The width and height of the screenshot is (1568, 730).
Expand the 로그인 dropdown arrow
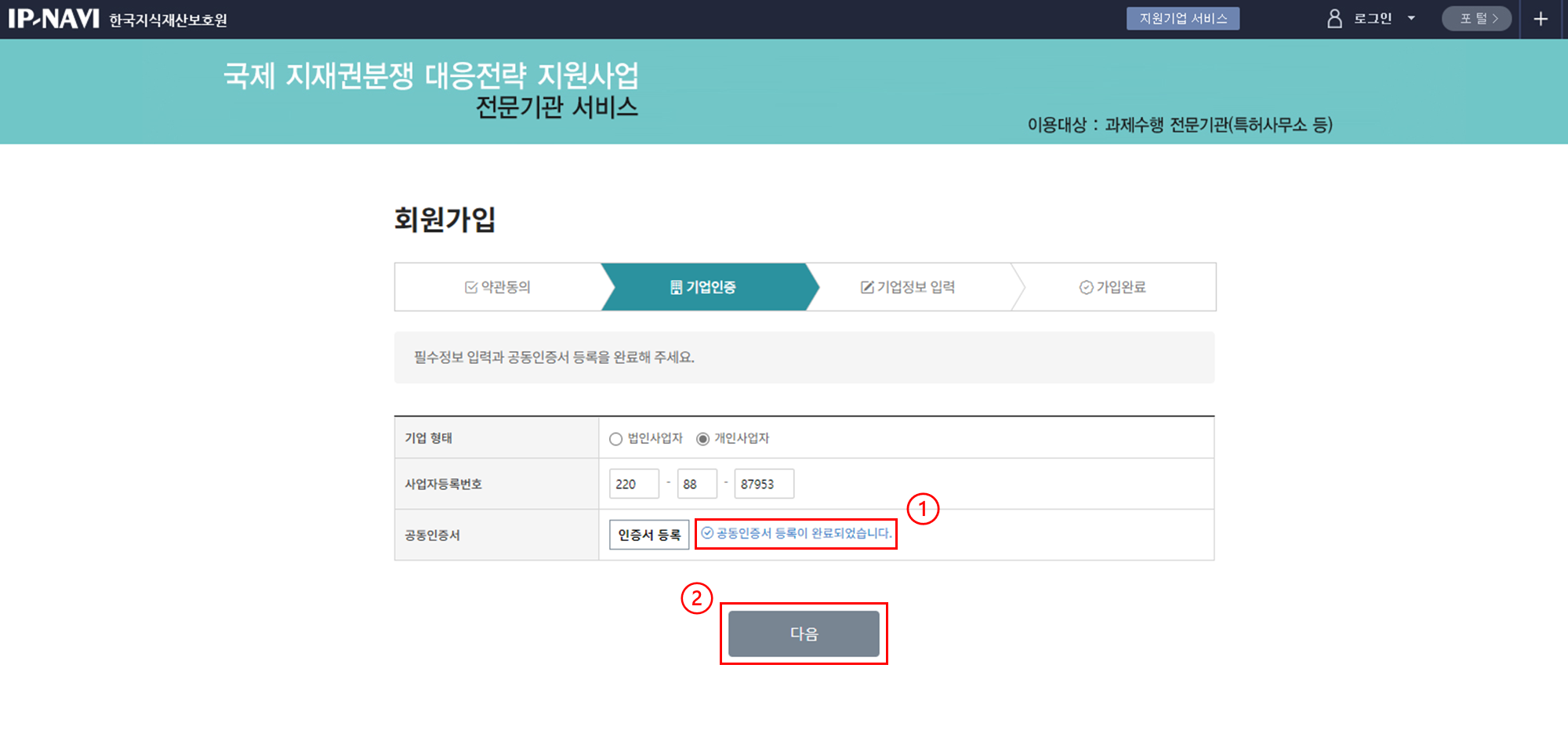(x=1411, y=19)
